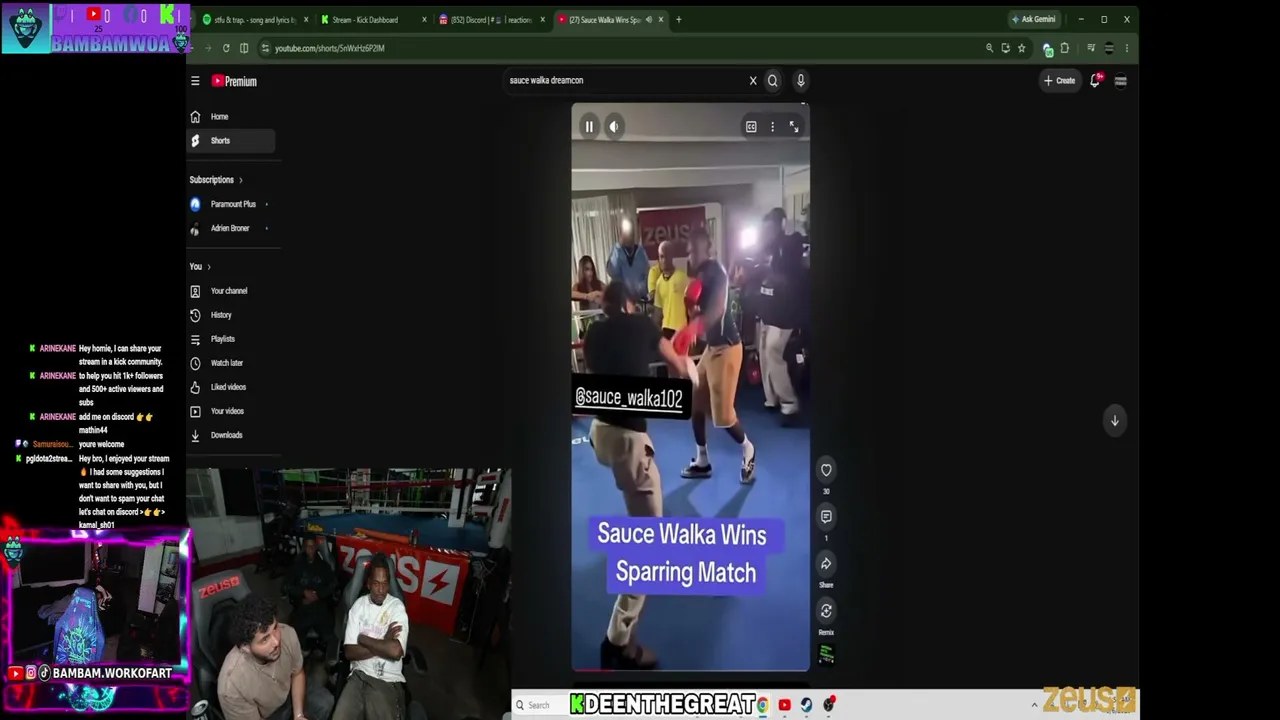Click the Windows taskbar Search box
The height and width of the screenshot is (720, 1280).
[540, 705]
